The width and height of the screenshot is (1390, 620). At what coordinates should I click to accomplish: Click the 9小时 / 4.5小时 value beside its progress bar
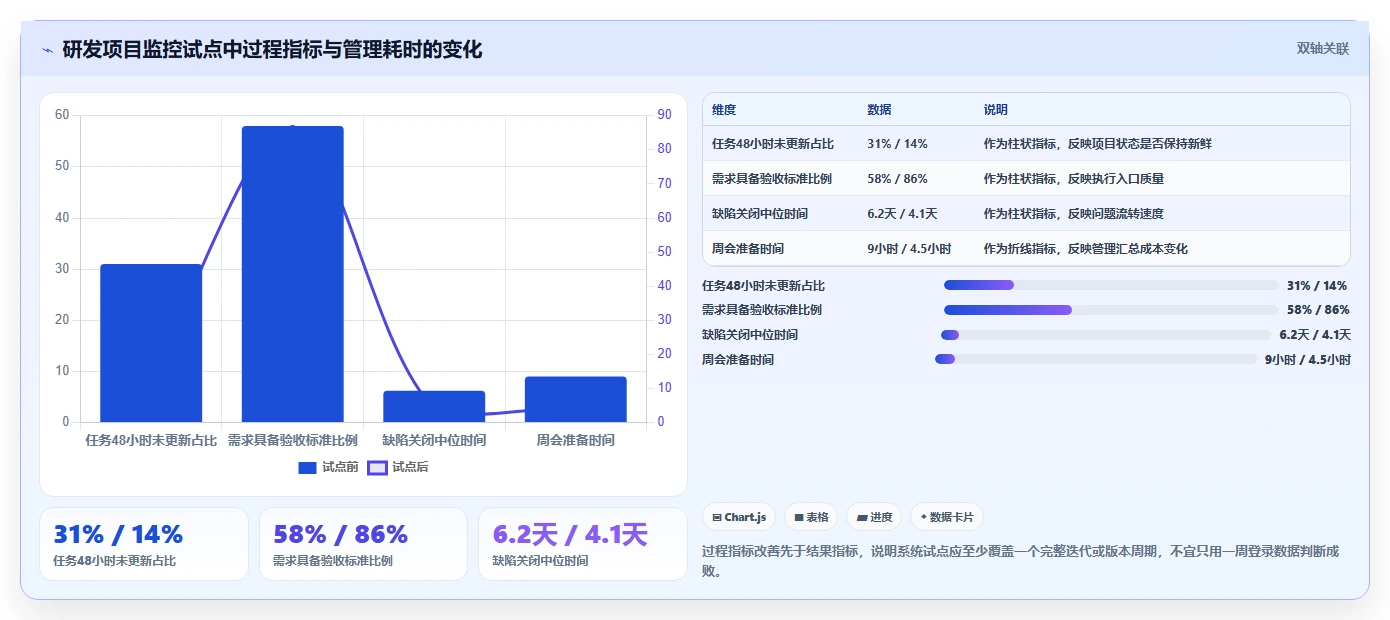coord(1308,360)
